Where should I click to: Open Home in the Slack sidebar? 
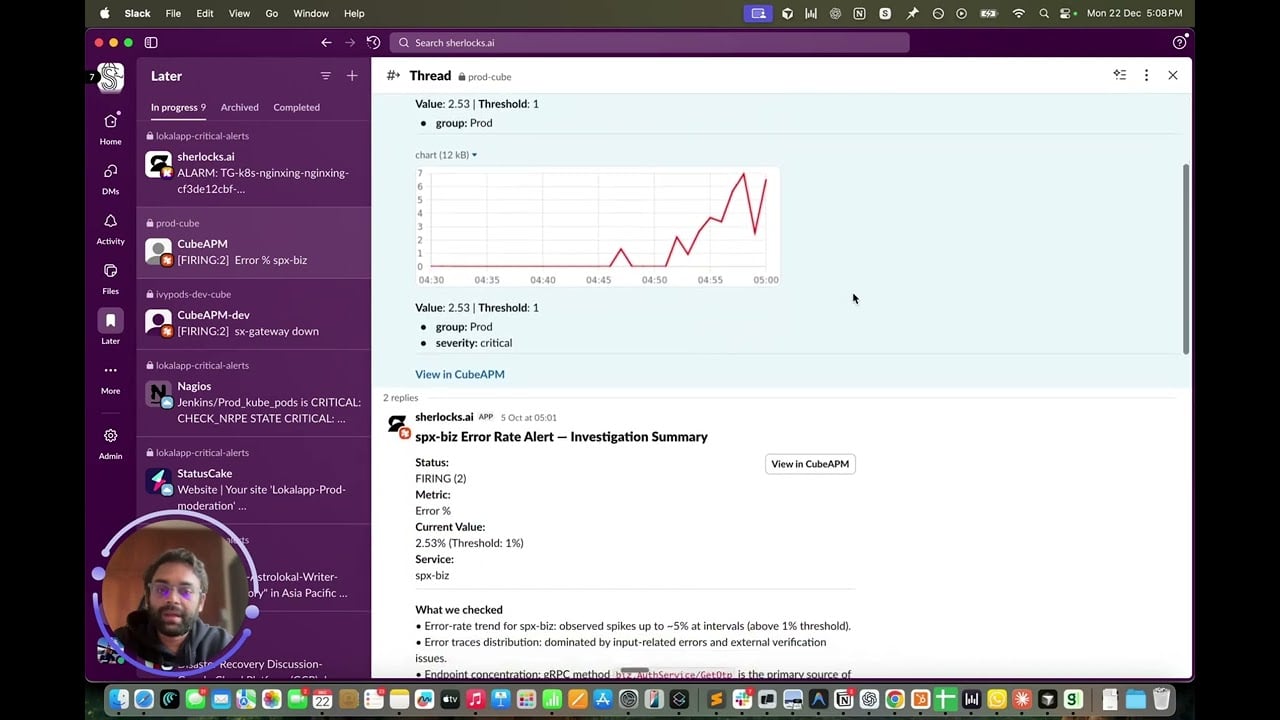110,128
